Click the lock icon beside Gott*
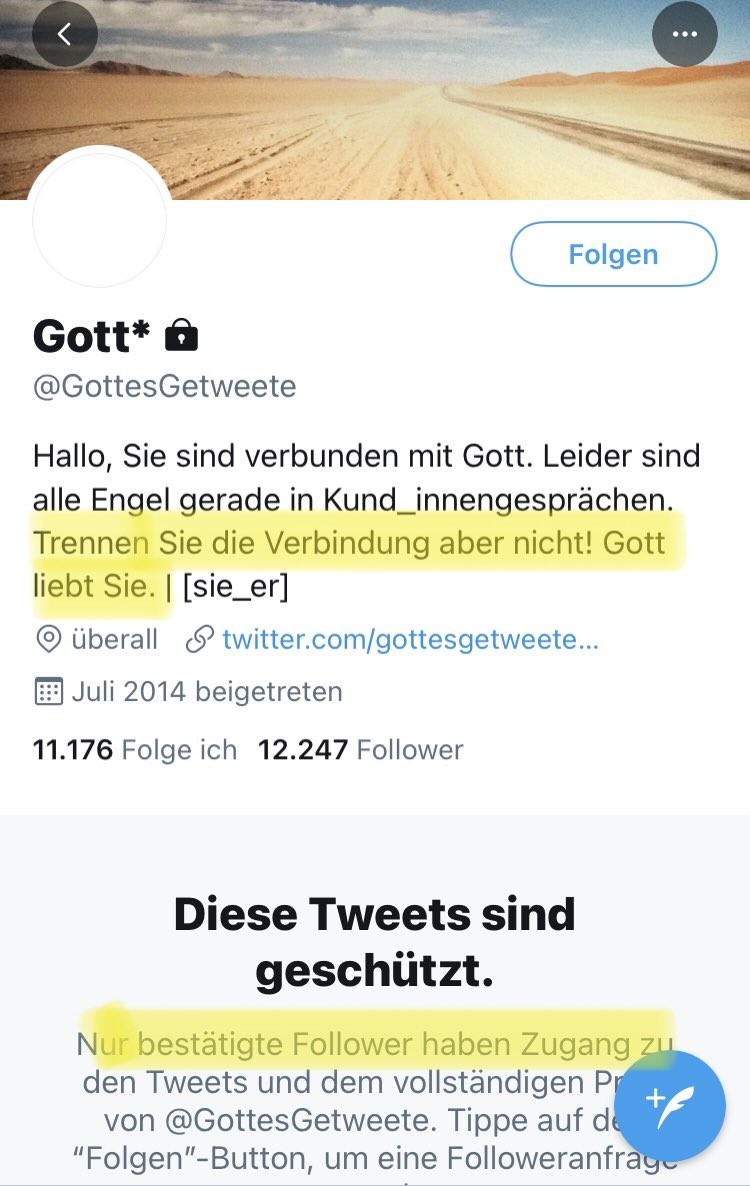Viewport: 750px width, 1186px height. click(180, 336)
